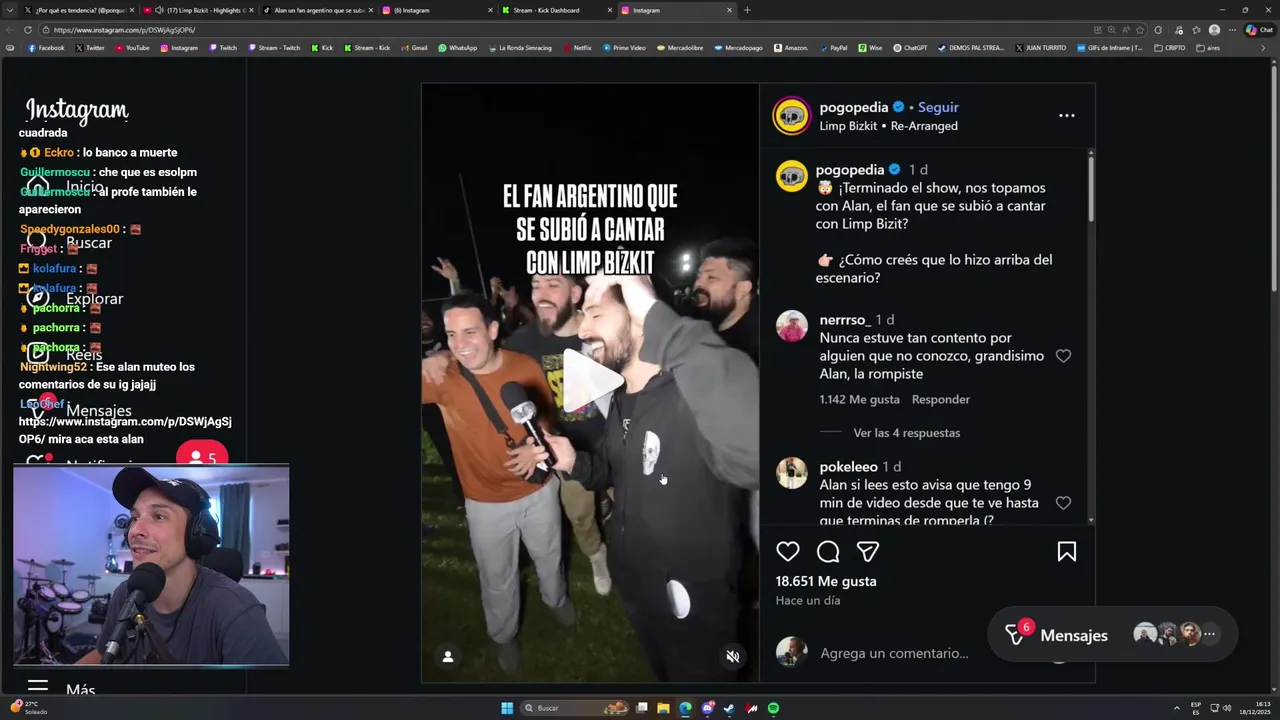Open the pokeleeo username in the comments
1280x720 pixels.
click(x=848, y=467)
